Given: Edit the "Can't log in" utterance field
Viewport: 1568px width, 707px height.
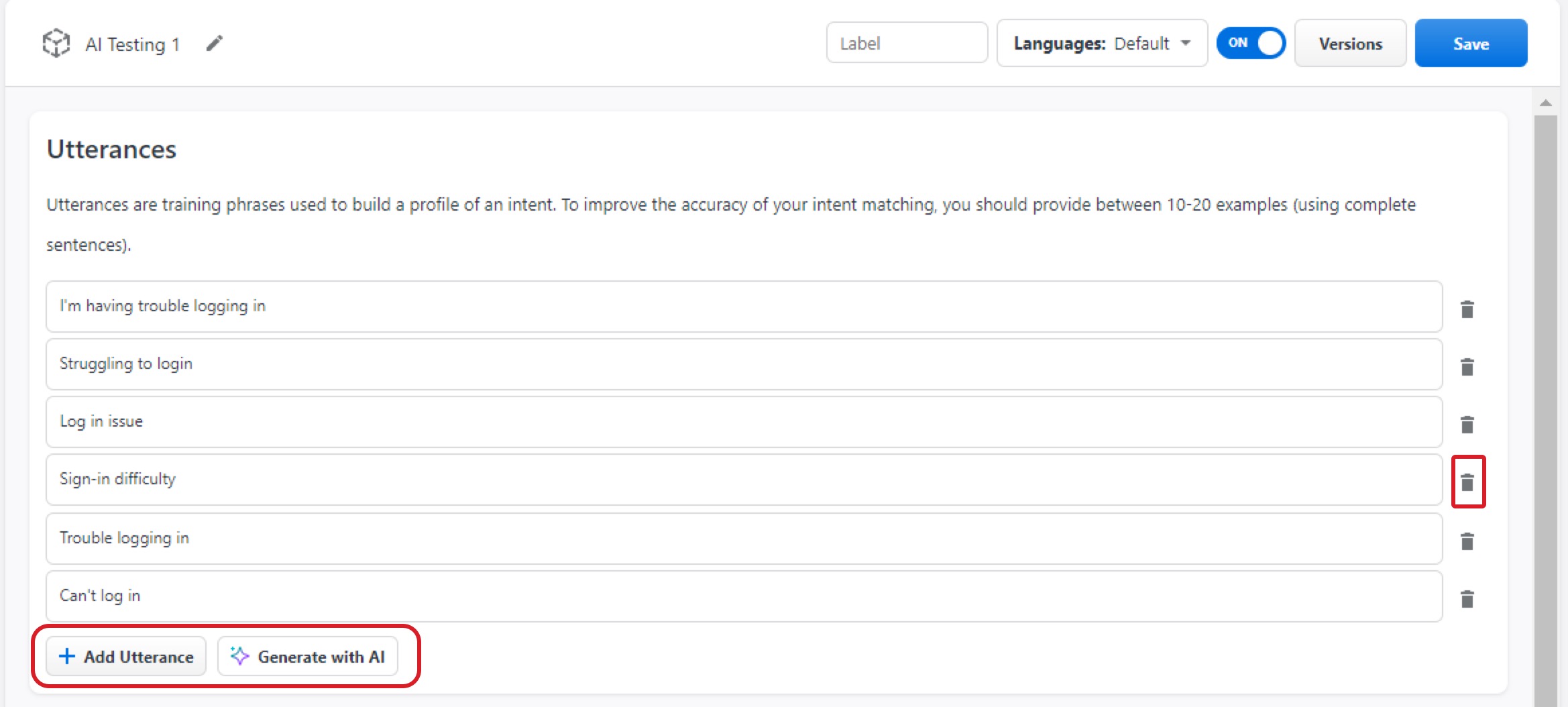Looking at the screenshot, I should (743, 596).
